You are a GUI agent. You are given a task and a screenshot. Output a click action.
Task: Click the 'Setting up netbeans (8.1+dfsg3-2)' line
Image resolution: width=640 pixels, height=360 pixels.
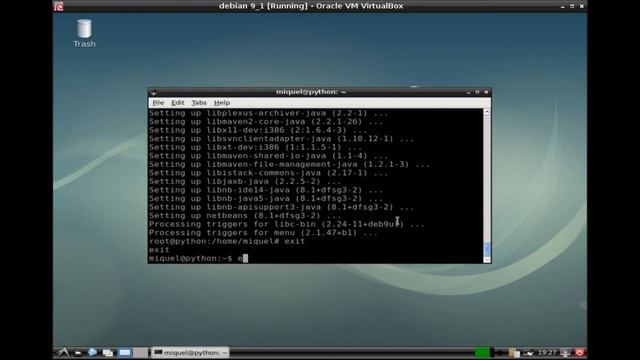tap(244, 216)
